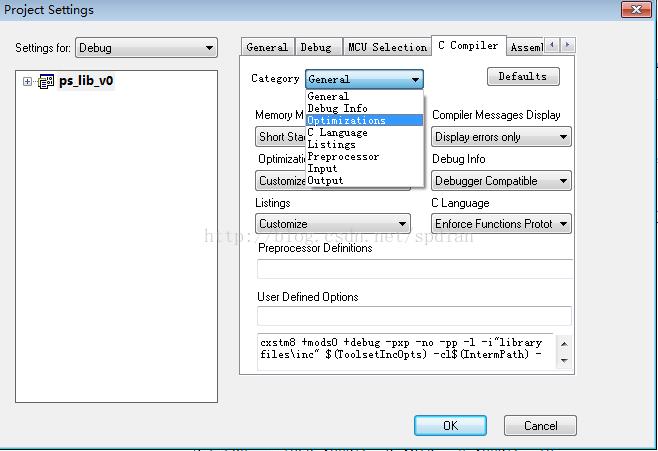The image size is (658, 451).
Task: Open the Listings Customize dropdown
Action: [x=333, y=224]
